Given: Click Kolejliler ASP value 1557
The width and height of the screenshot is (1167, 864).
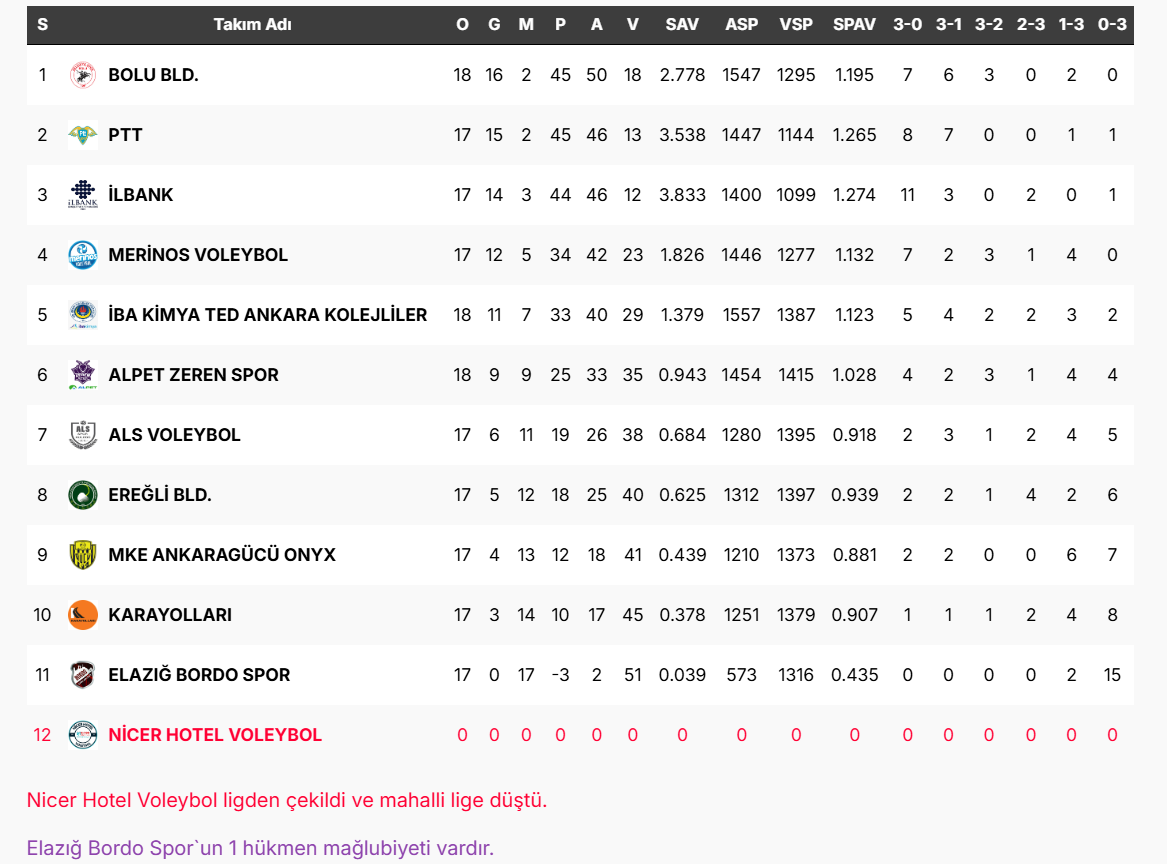Looking at the screenshot, I should pos(741,315).
